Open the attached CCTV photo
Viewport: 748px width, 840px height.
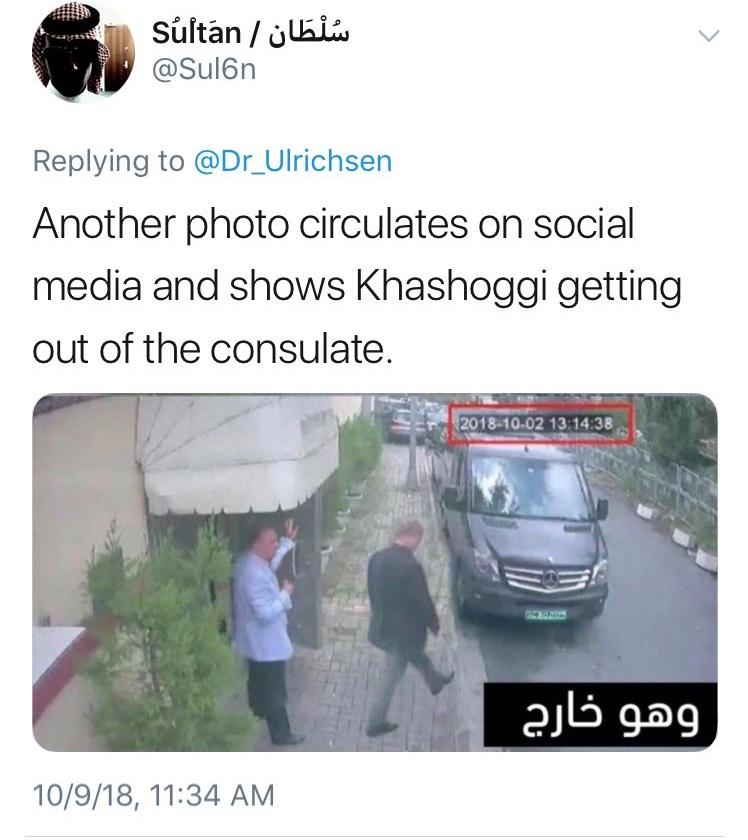coord(375,572)
